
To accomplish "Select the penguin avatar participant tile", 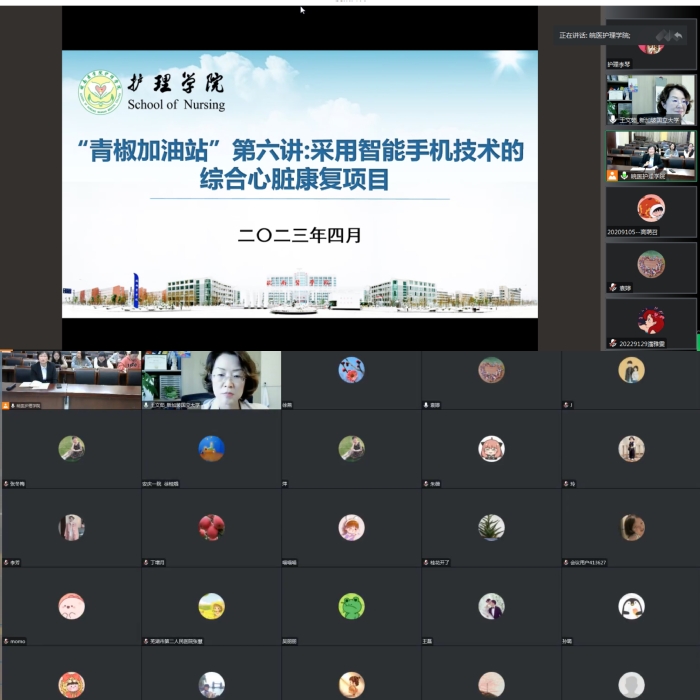I will [630, 606].
